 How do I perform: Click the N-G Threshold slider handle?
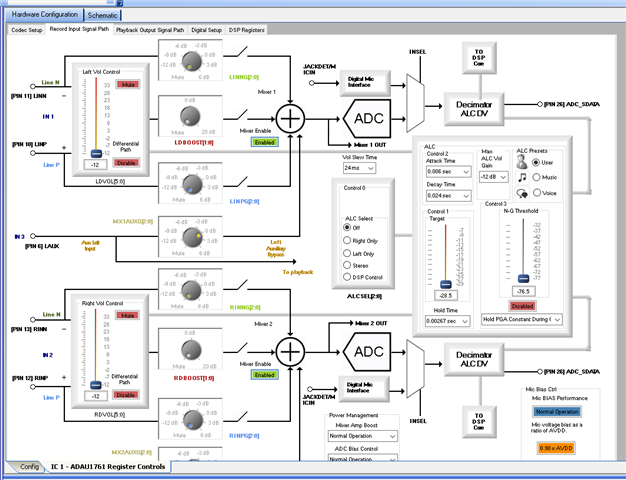523,278
